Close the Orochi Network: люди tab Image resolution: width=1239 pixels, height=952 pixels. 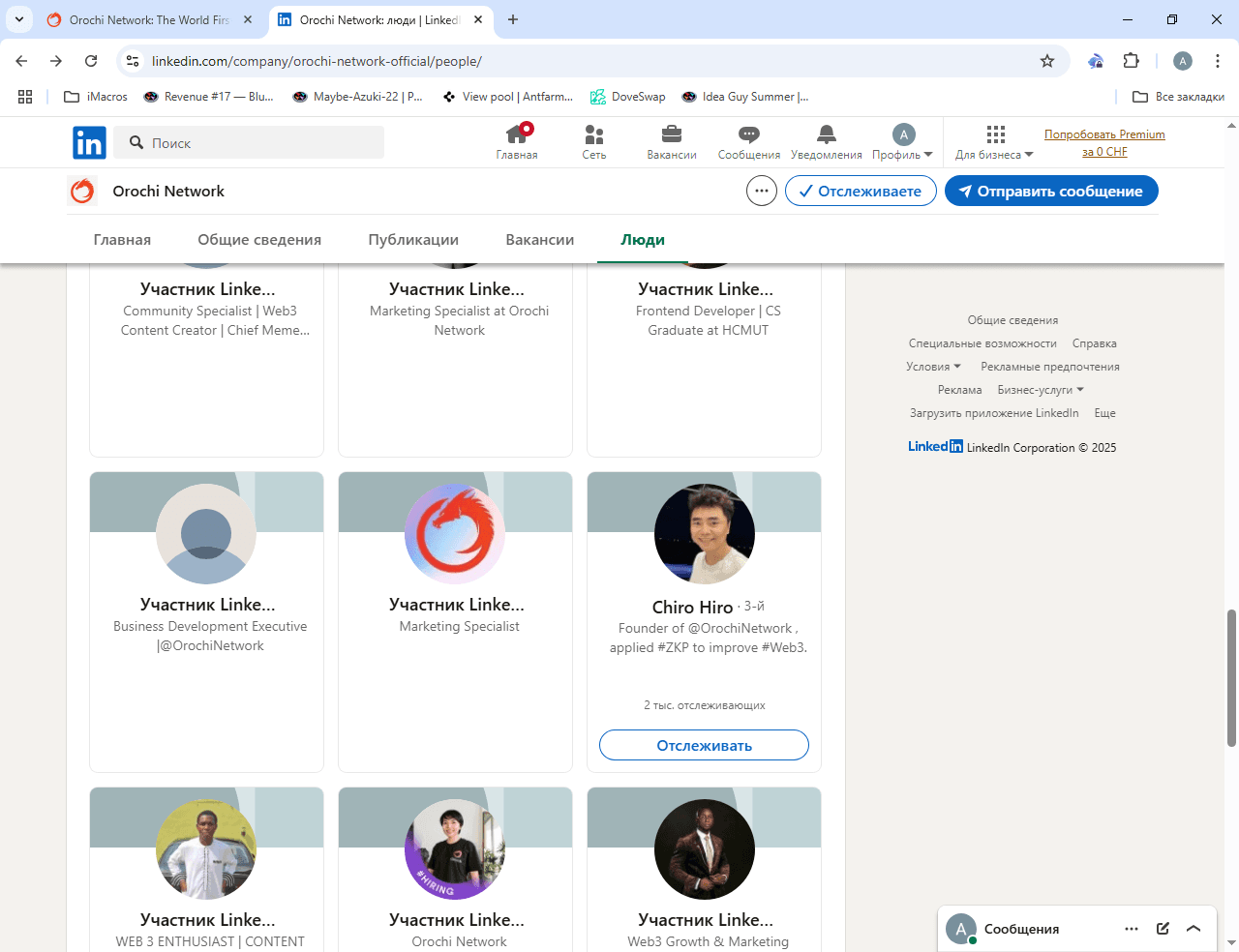(x=478, y=19)
